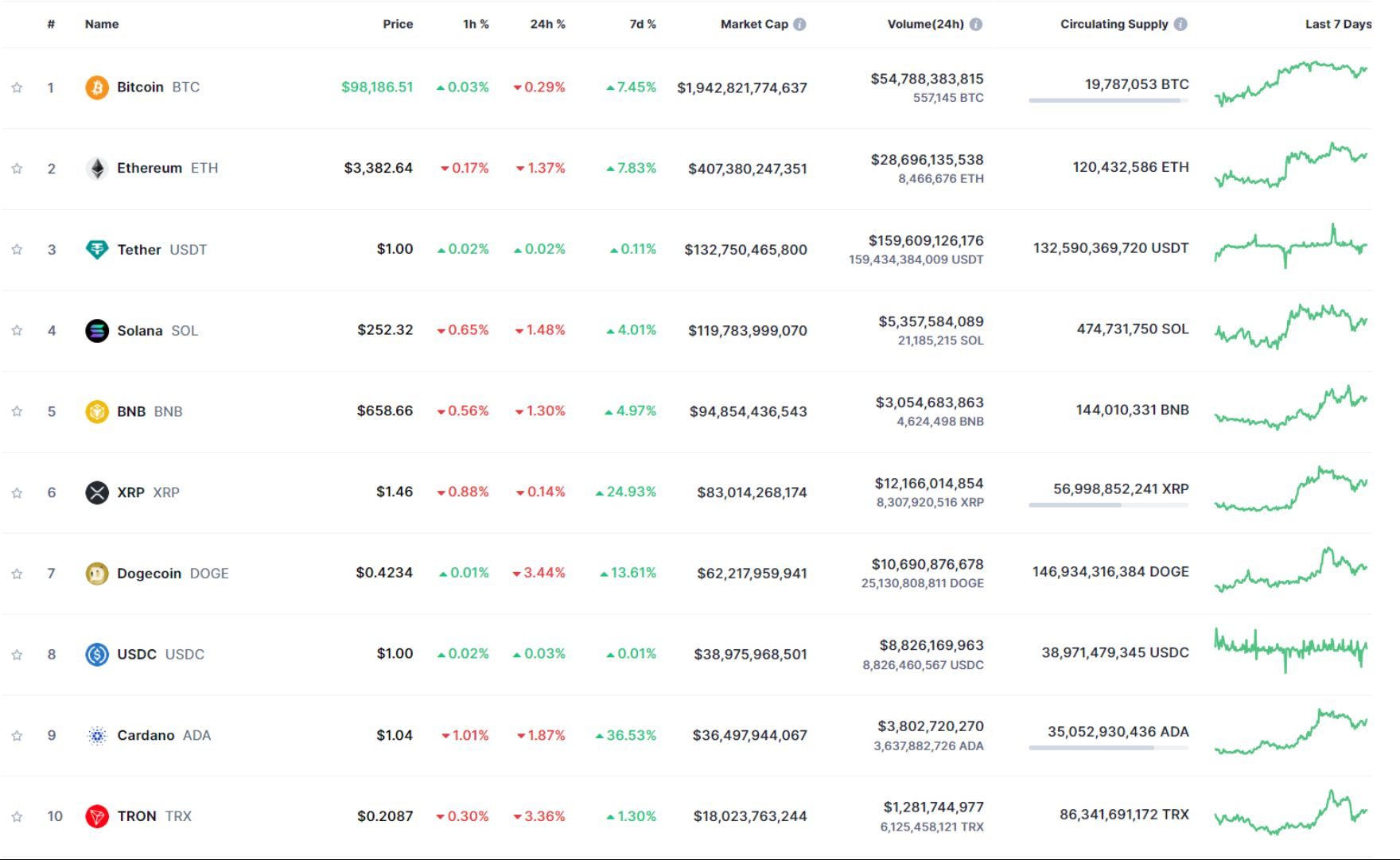Open the Market Cap info tooltip icon
The height and width of the screenshot is (860, 1400).
pos(799,23)
